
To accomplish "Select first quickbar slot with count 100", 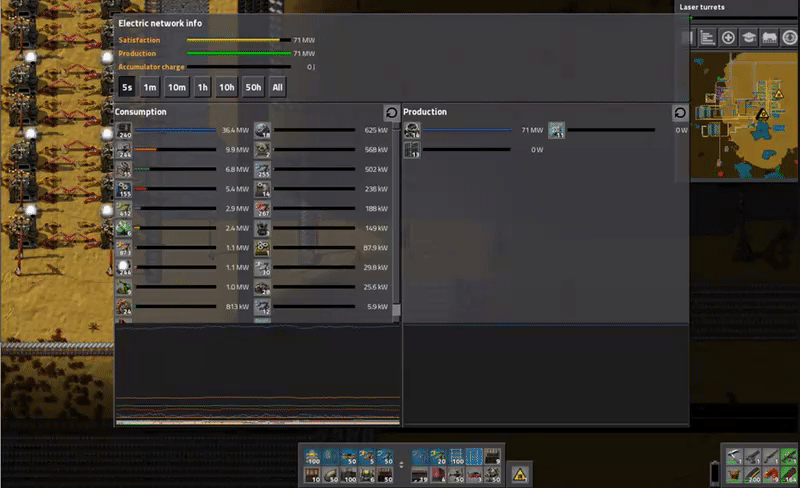I will [x=312, y=456].
